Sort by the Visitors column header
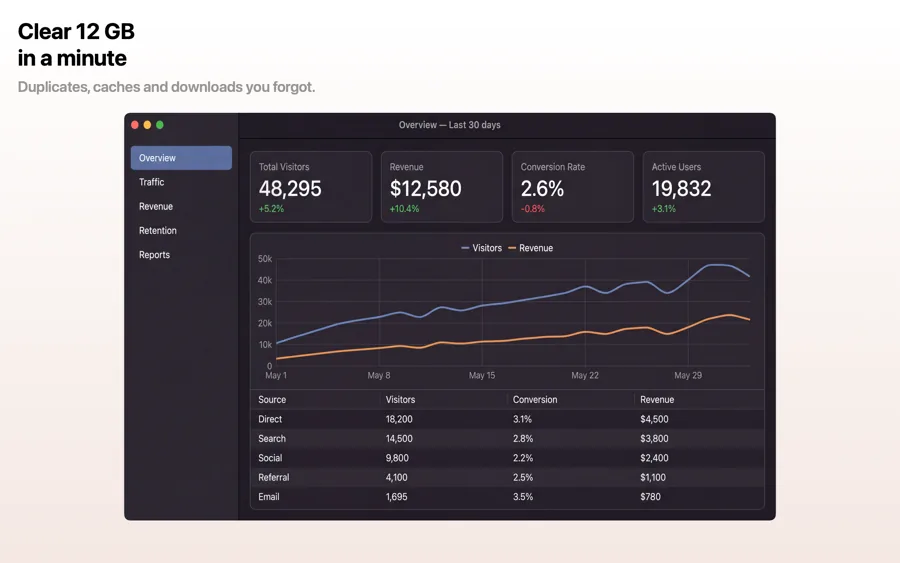900x563 pixels. 400,399
